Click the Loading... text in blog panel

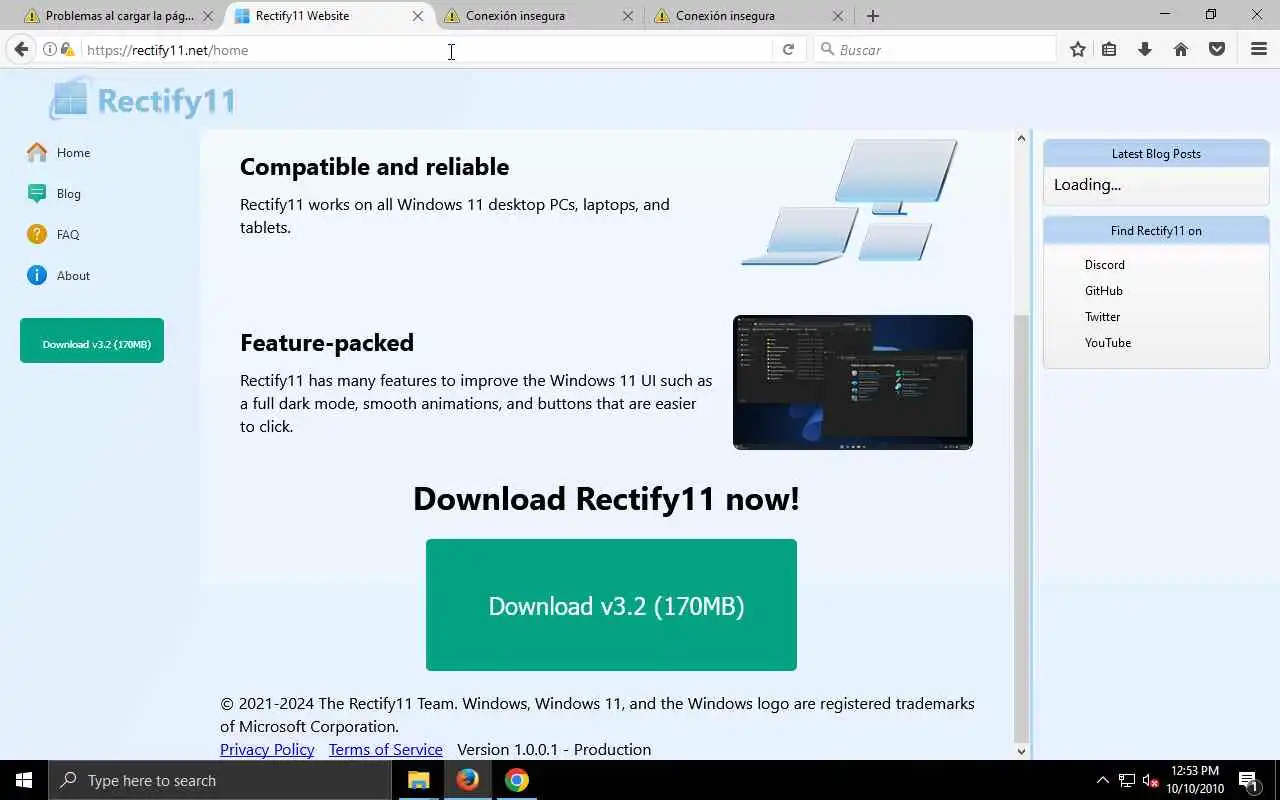point(1087,184)
